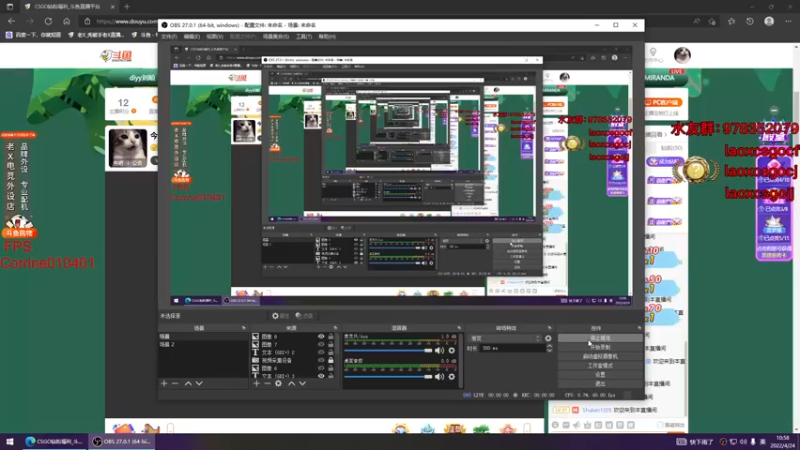The width and height of the screenshot is (800, 450).
Task: Toggle visibility of the 图像 7 source
Action: coord(321,344)
